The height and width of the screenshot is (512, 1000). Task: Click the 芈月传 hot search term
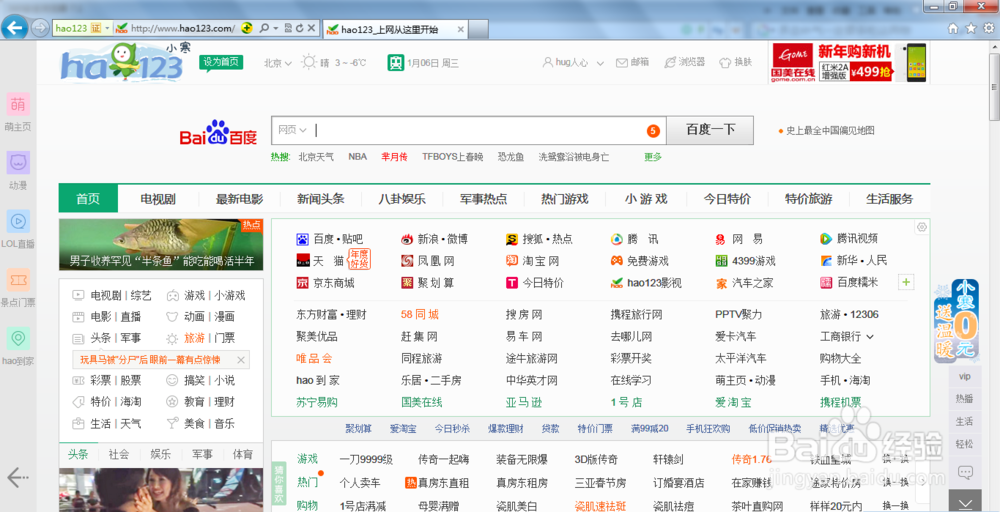coord(394,157)
